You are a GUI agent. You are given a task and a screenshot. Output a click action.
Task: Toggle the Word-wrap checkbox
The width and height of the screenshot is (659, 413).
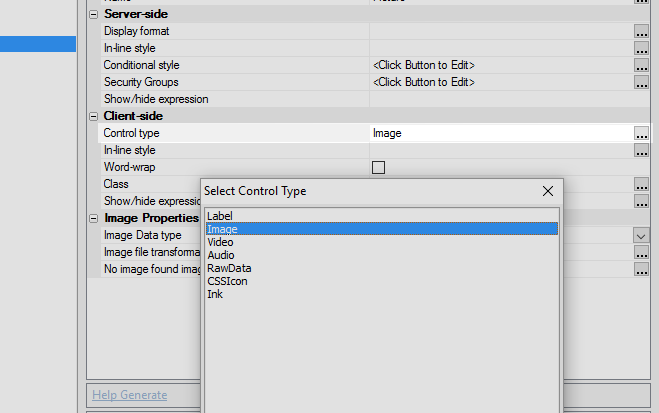pyautogui.click(x=378, y=167)
